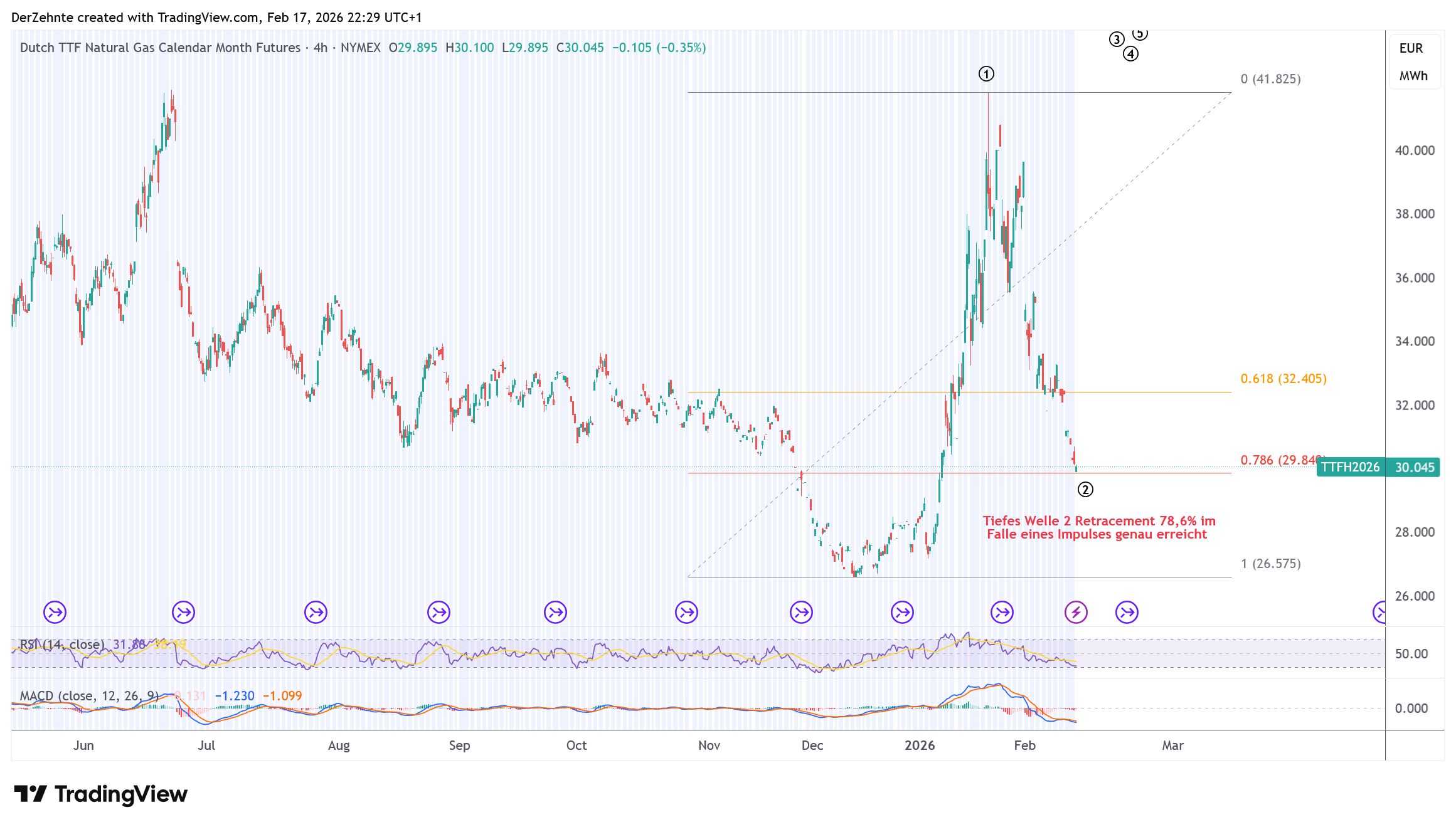Click the TradingView logo at bottom left
The height and width of the screenshot is (827, 1456).
(x=100, y=794)
